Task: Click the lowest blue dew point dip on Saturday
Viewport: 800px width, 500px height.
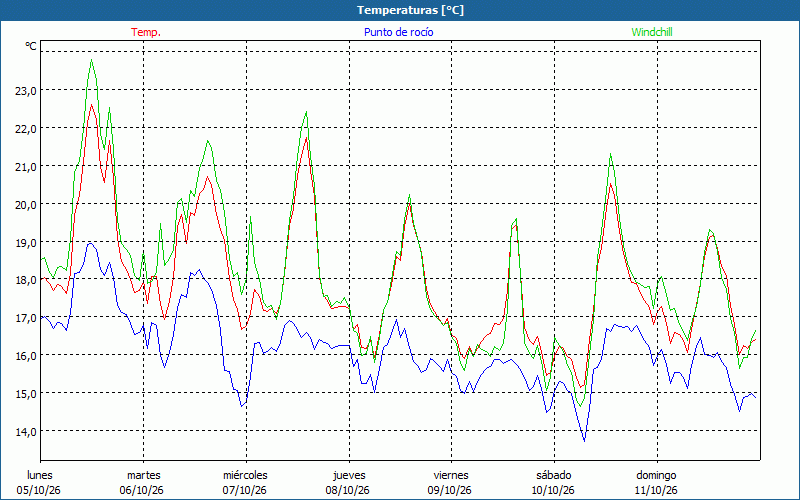Action: (584, 440)
